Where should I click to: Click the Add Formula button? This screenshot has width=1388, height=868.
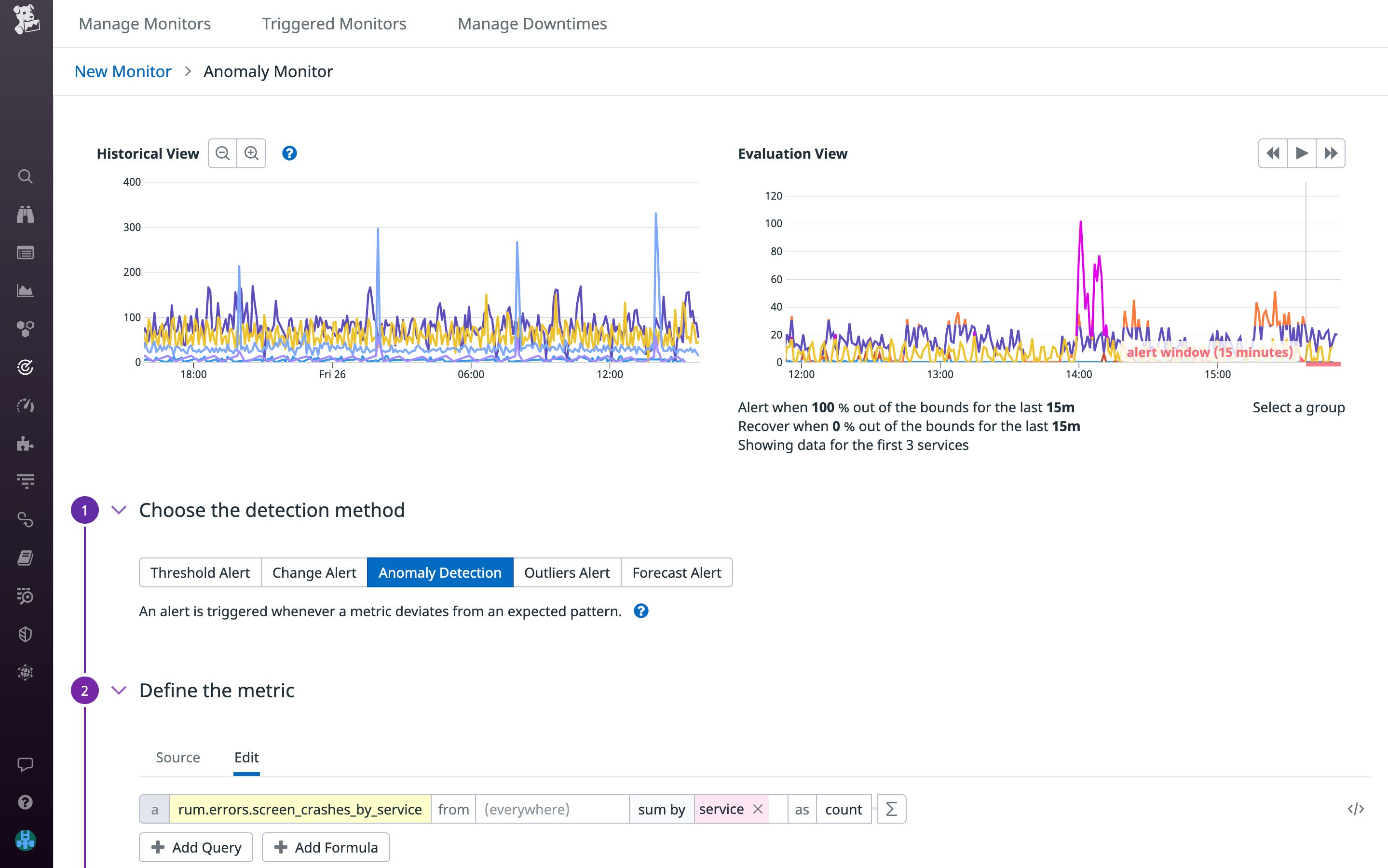325,847
